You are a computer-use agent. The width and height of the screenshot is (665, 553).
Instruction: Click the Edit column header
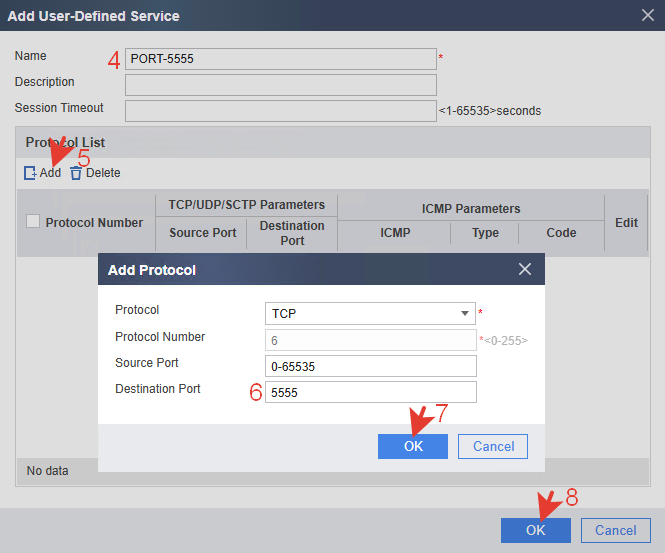pyautogui.click(x=626, y=223)
